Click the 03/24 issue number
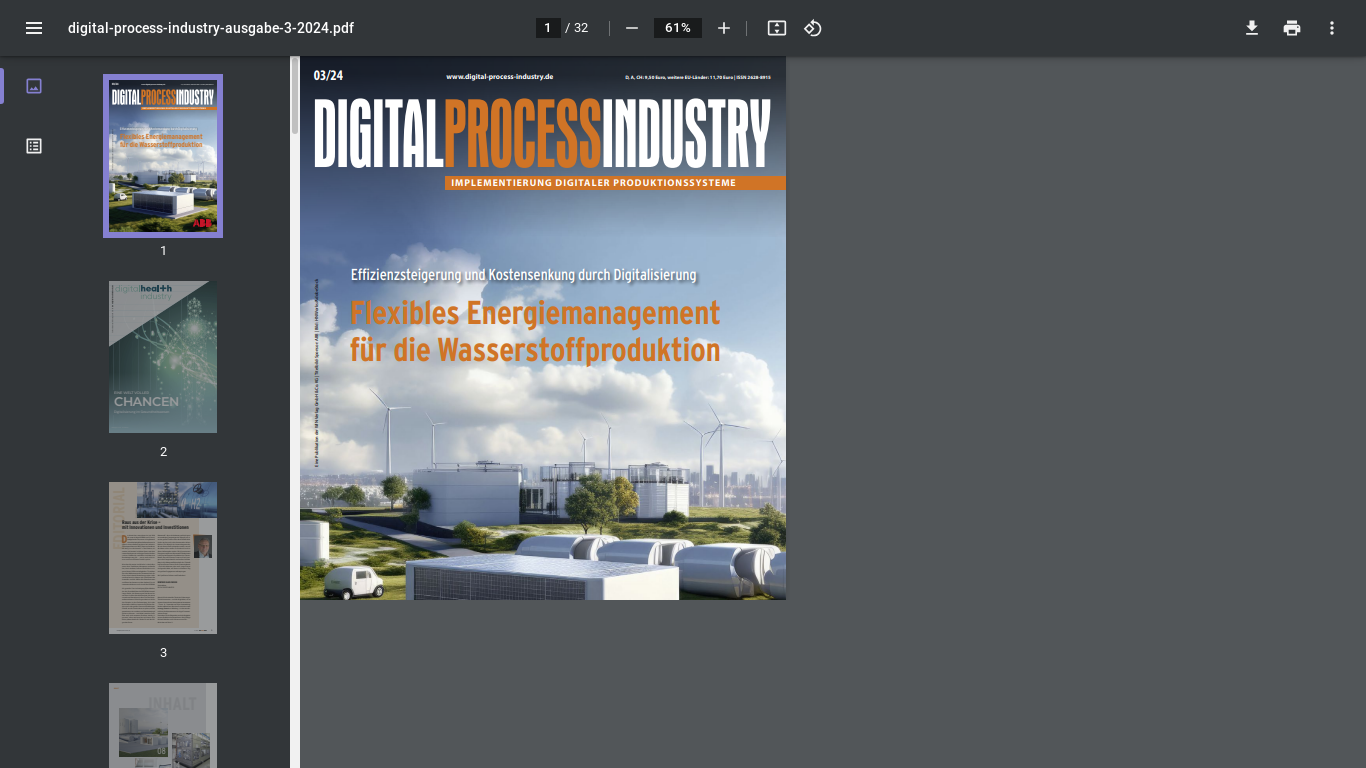The width and height of the screenshot is (1366, 768). [x=328, y=75]
